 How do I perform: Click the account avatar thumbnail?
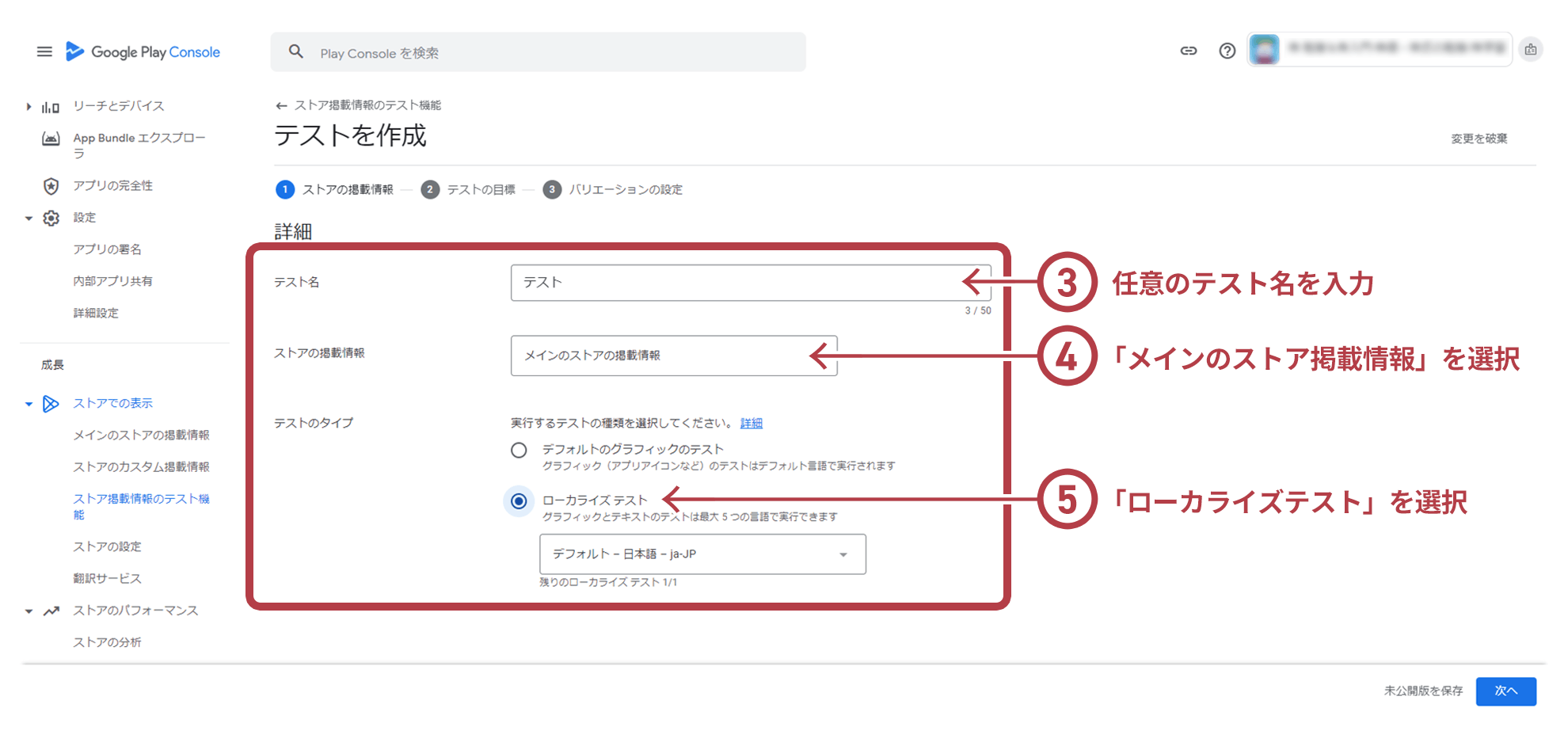tap(1264, 50)
